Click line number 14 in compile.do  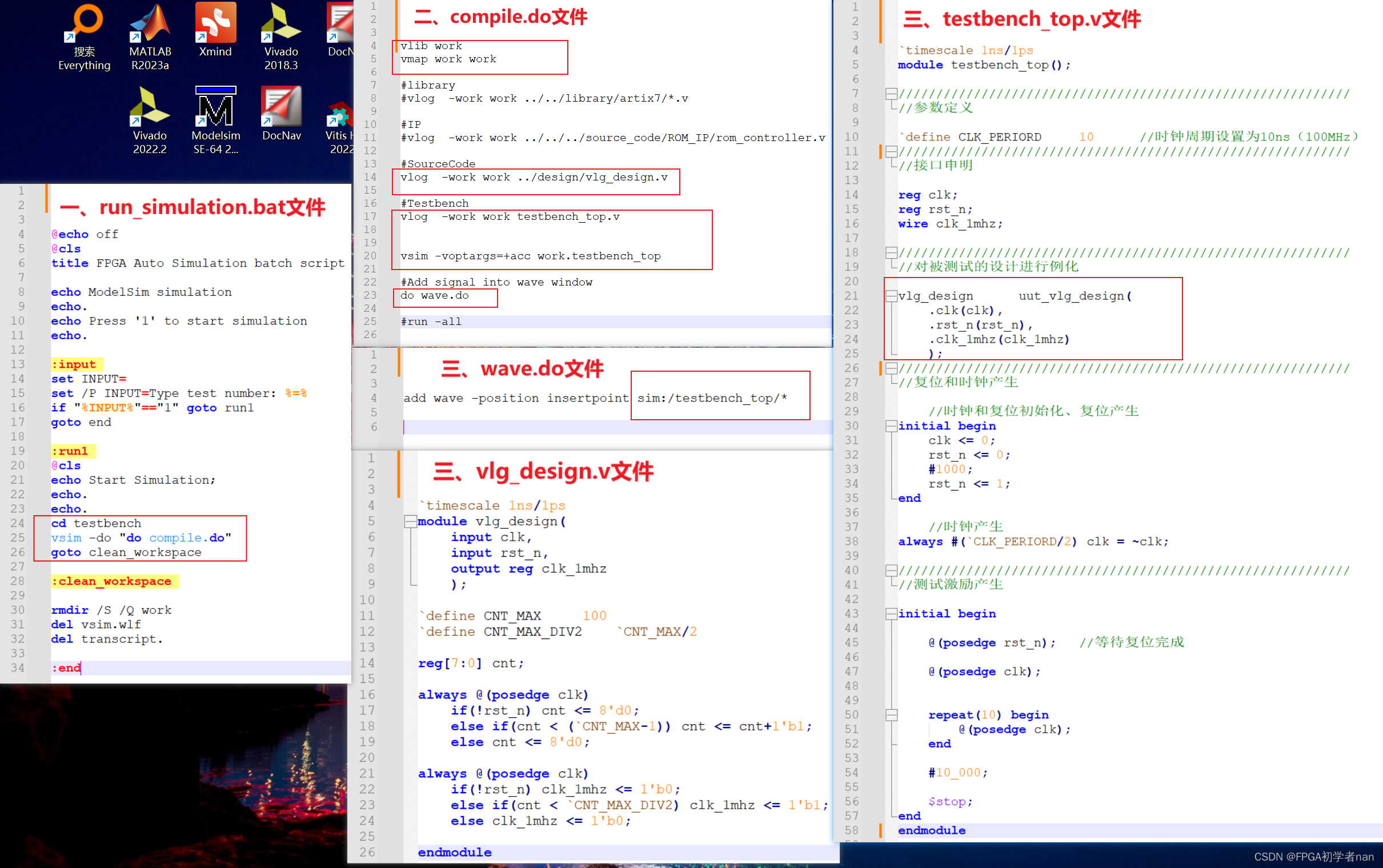tap(370, 177)
